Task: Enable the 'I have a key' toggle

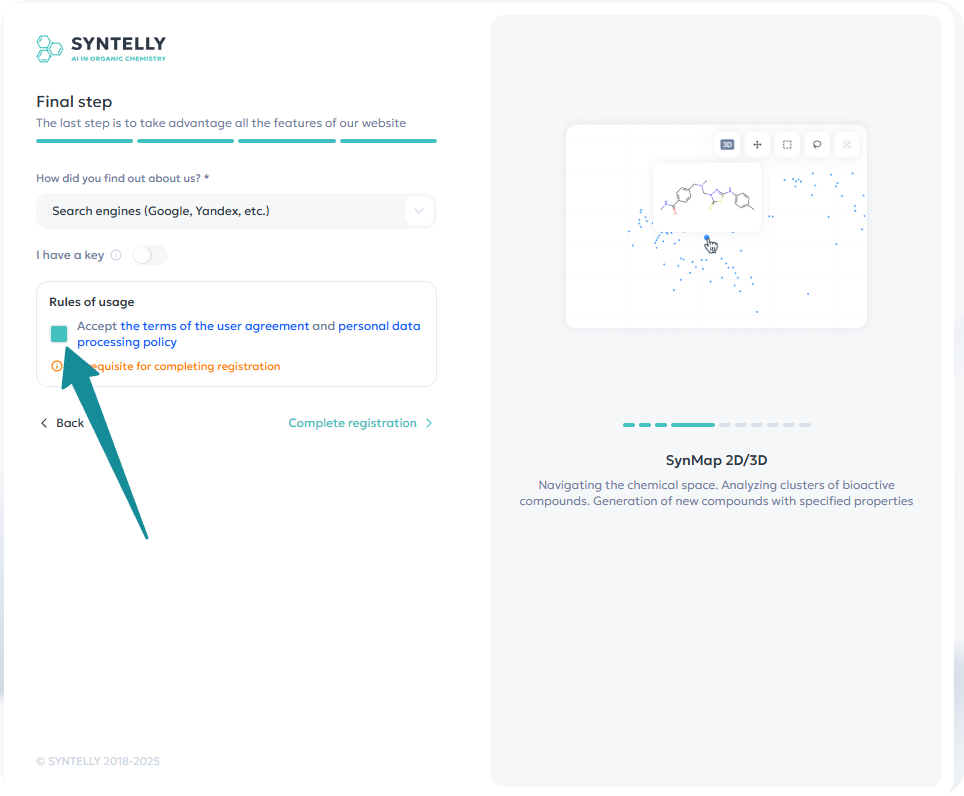Action: click(150, 255)
